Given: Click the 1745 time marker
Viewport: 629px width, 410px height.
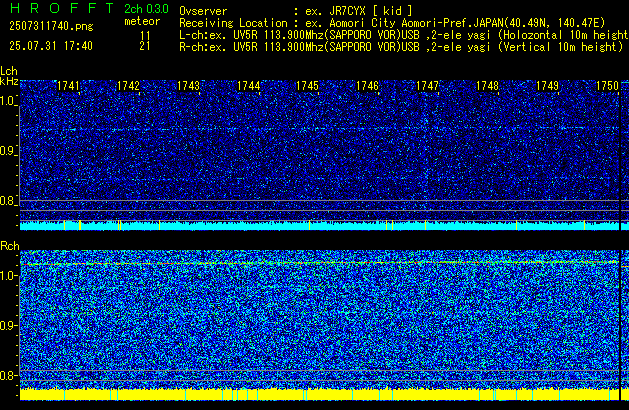Looking at the screenshot, I should [307, 86].
